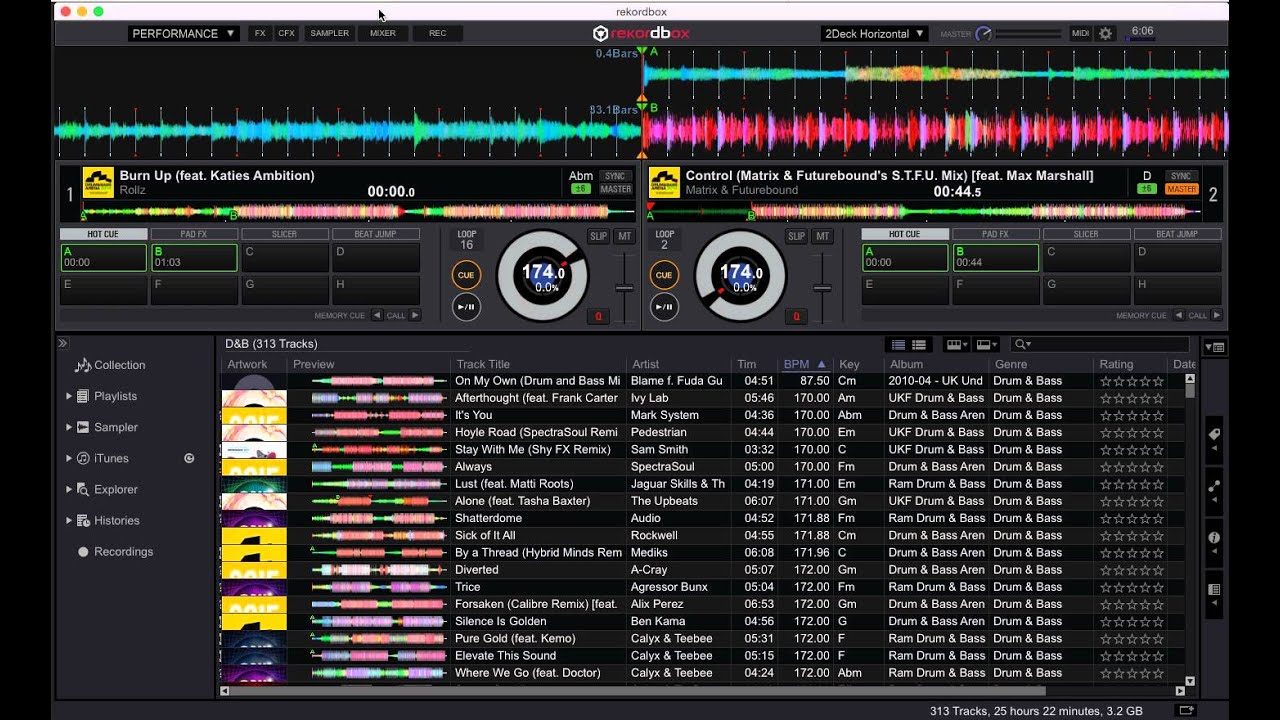Viewport: 1280px width, 720px height.
Task: Collapse the sidebar with double-arrow icon
Action: tap(62, 343)
